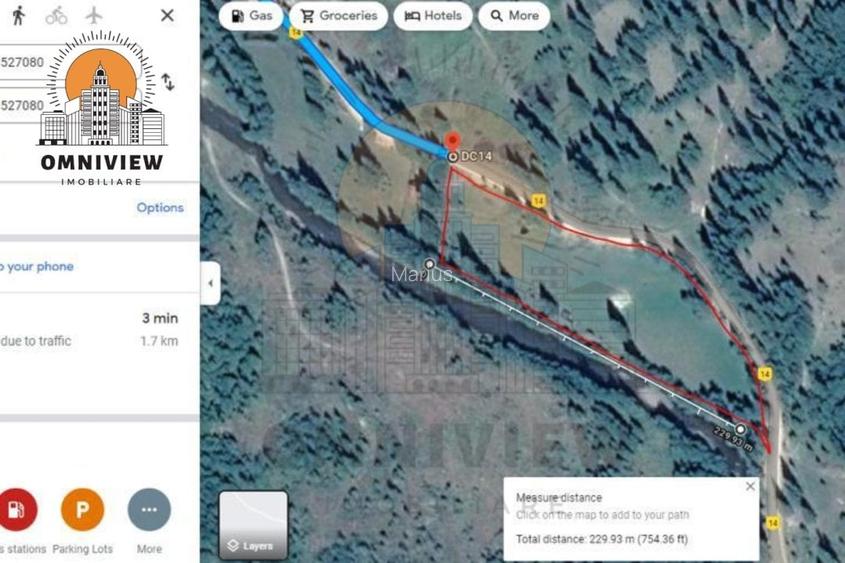The width and height of the screenshot is (845, 563).
Task: Close the directions panel
Action: click(167, 15)
